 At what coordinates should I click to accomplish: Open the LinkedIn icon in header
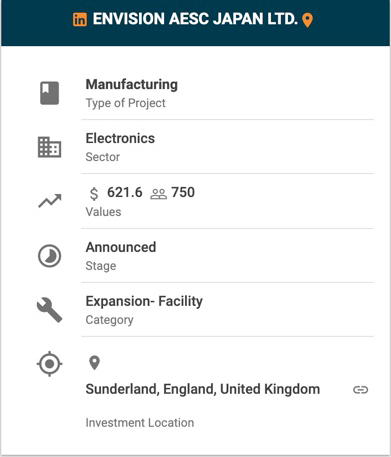[80, 20]
